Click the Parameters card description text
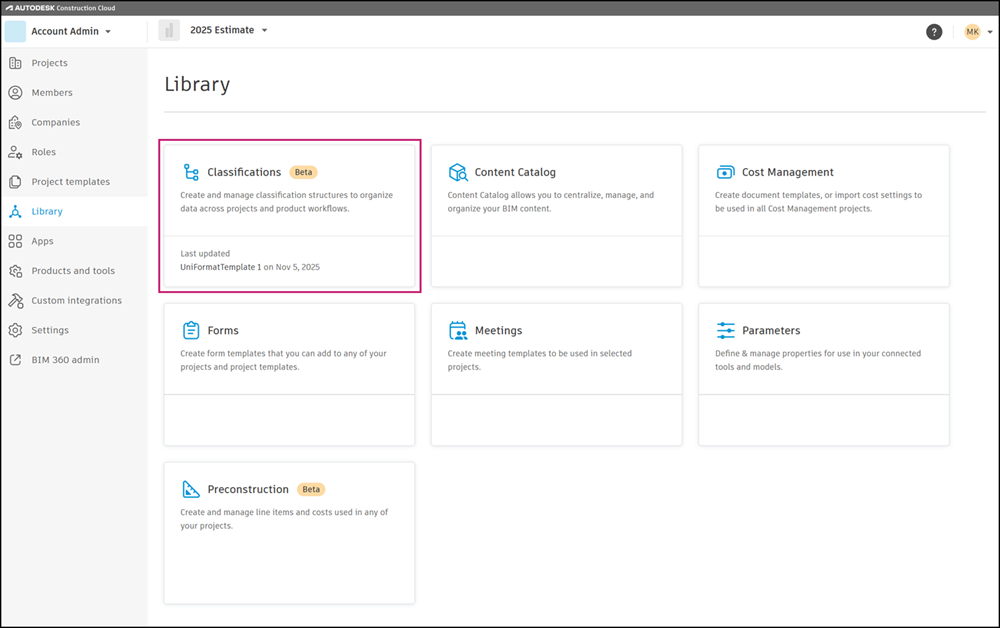Viewport: 1000px width, 628px height. tap(818, 360)
